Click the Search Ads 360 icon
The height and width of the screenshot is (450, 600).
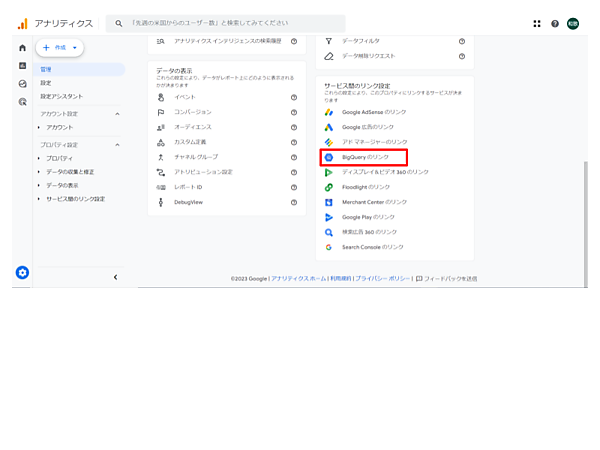click(x=329, y=232)
